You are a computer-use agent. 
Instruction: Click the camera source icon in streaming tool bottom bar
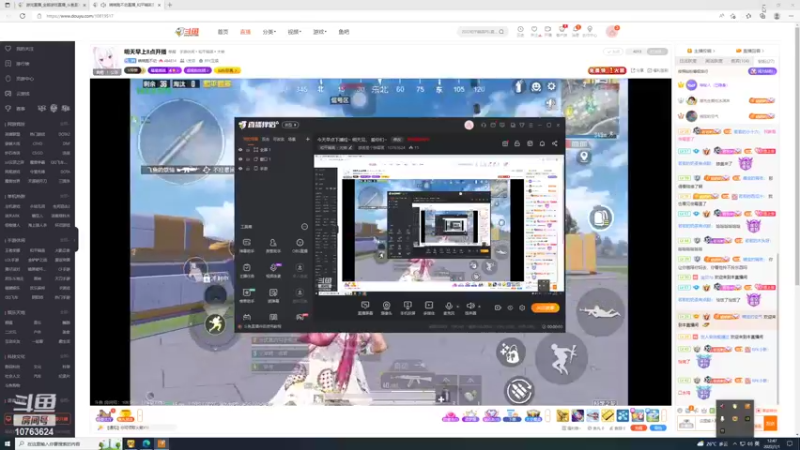[386, 306]
